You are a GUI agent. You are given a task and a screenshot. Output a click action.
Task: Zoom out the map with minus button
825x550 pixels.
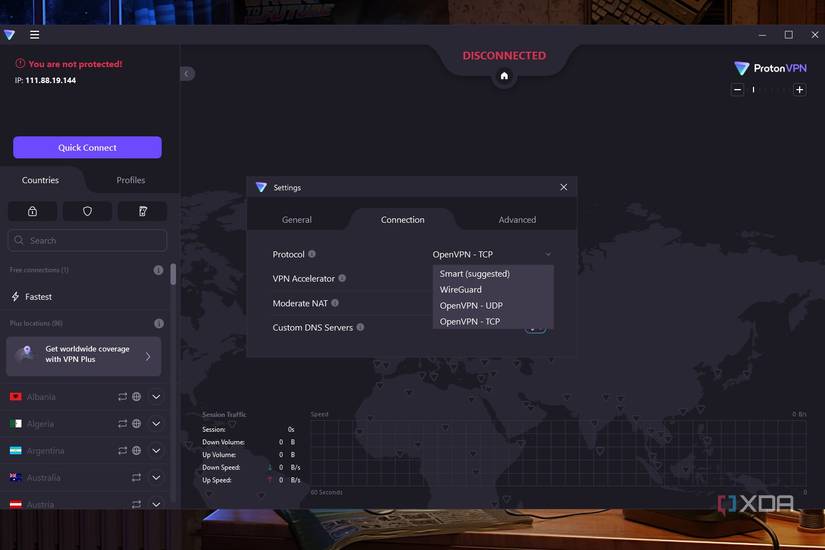click(738, 90)
